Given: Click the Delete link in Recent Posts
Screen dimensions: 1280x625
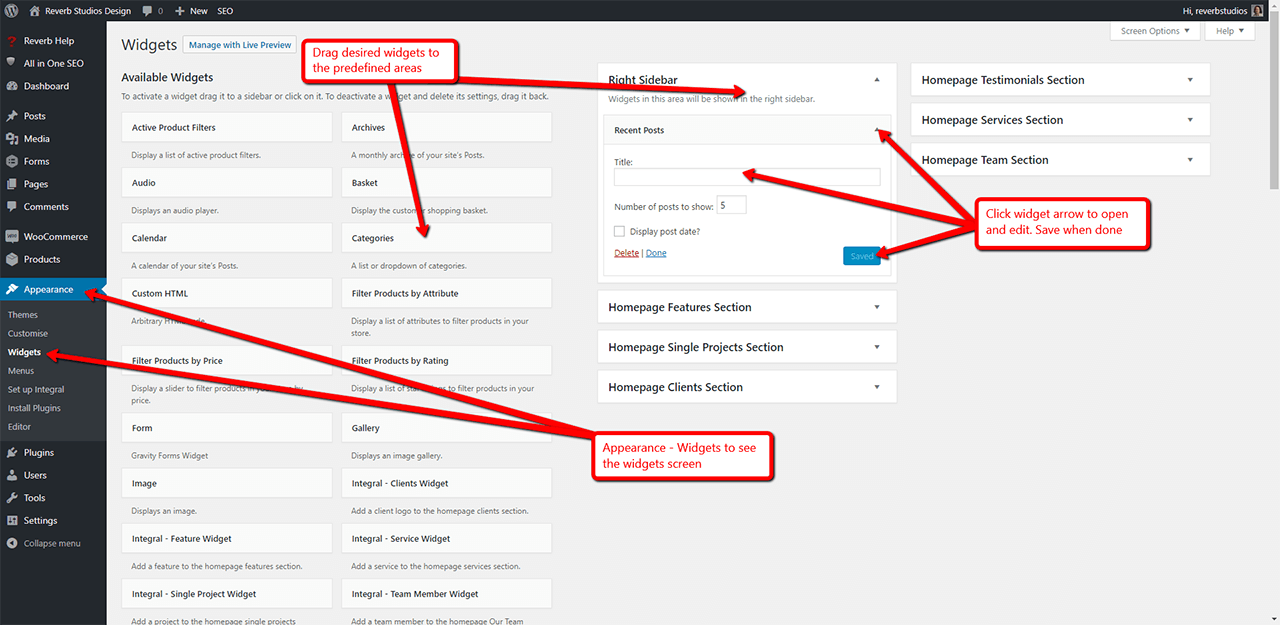Looking at the screenshot, I should (626, 253).
